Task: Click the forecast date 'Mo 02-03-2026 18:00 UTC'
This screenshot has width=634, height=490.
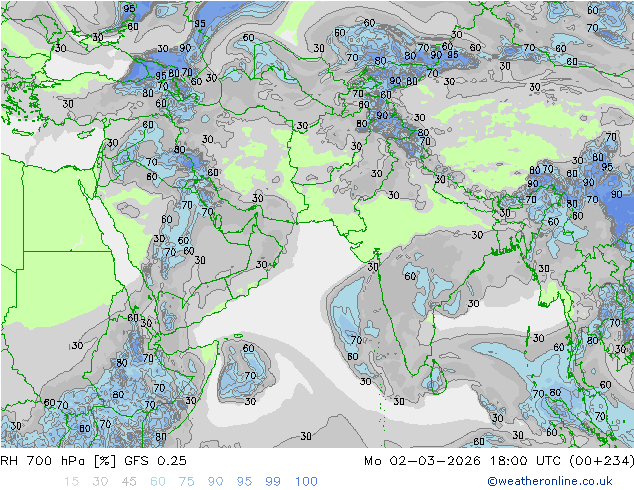Action: pos(464,460)
